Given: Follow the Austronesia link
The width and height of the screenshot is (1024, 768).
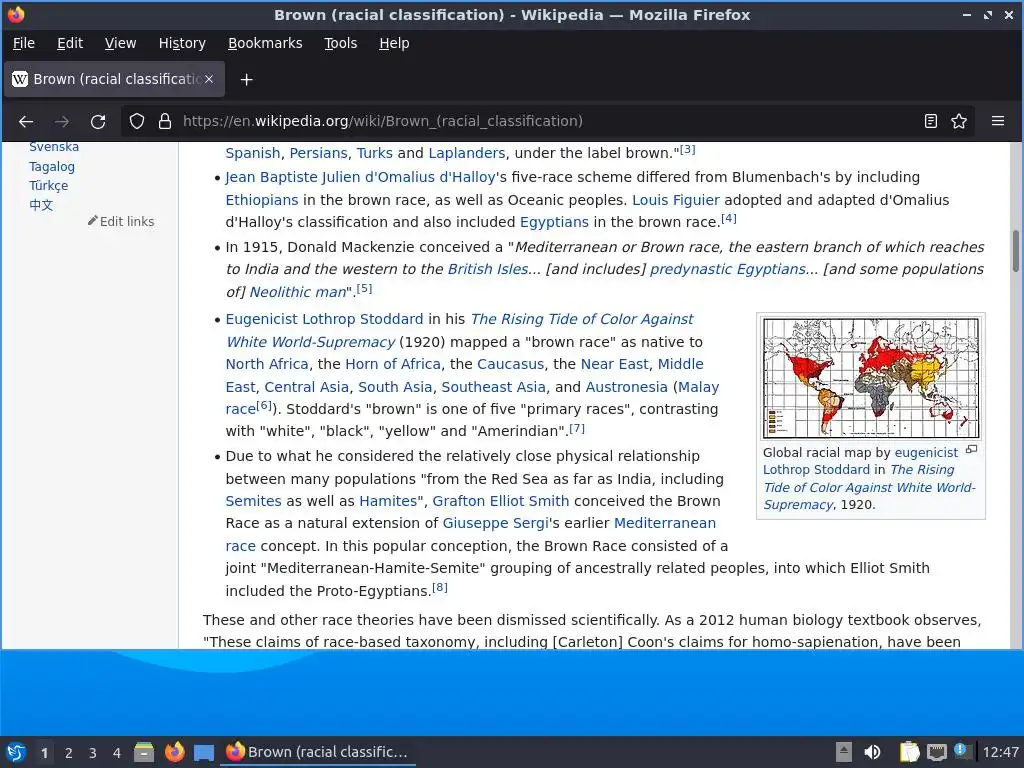Looking at the screenshot, I should pyautogui.click(x=626, y=387).
